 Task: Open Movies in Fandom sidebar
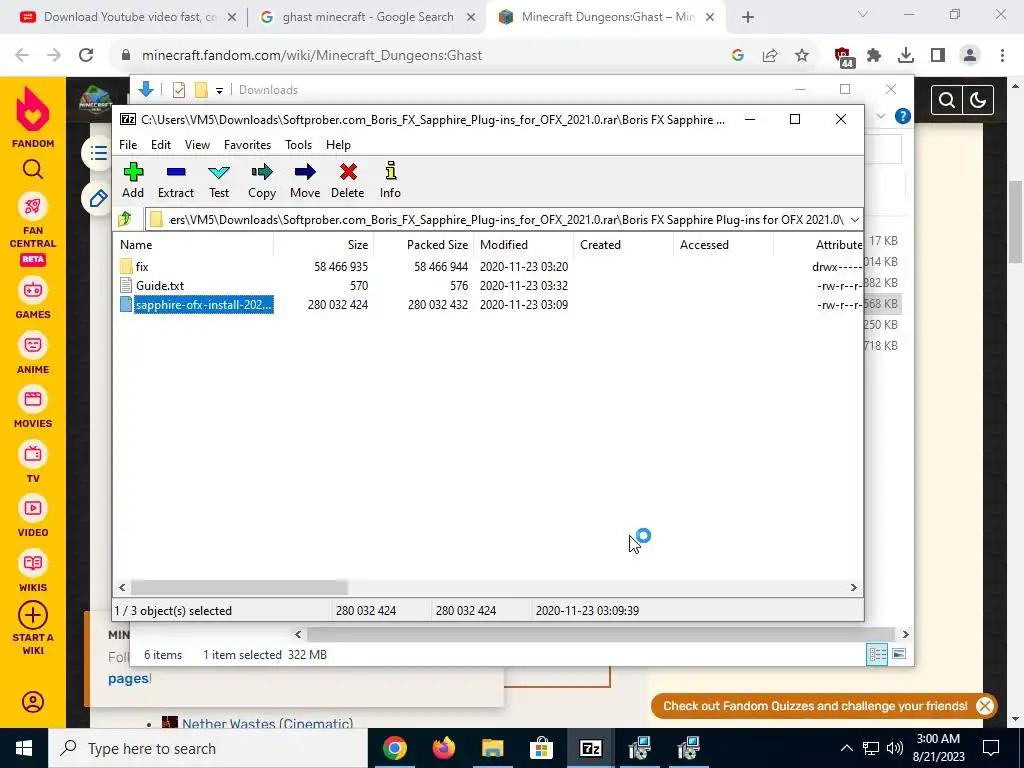pos(33,408)
